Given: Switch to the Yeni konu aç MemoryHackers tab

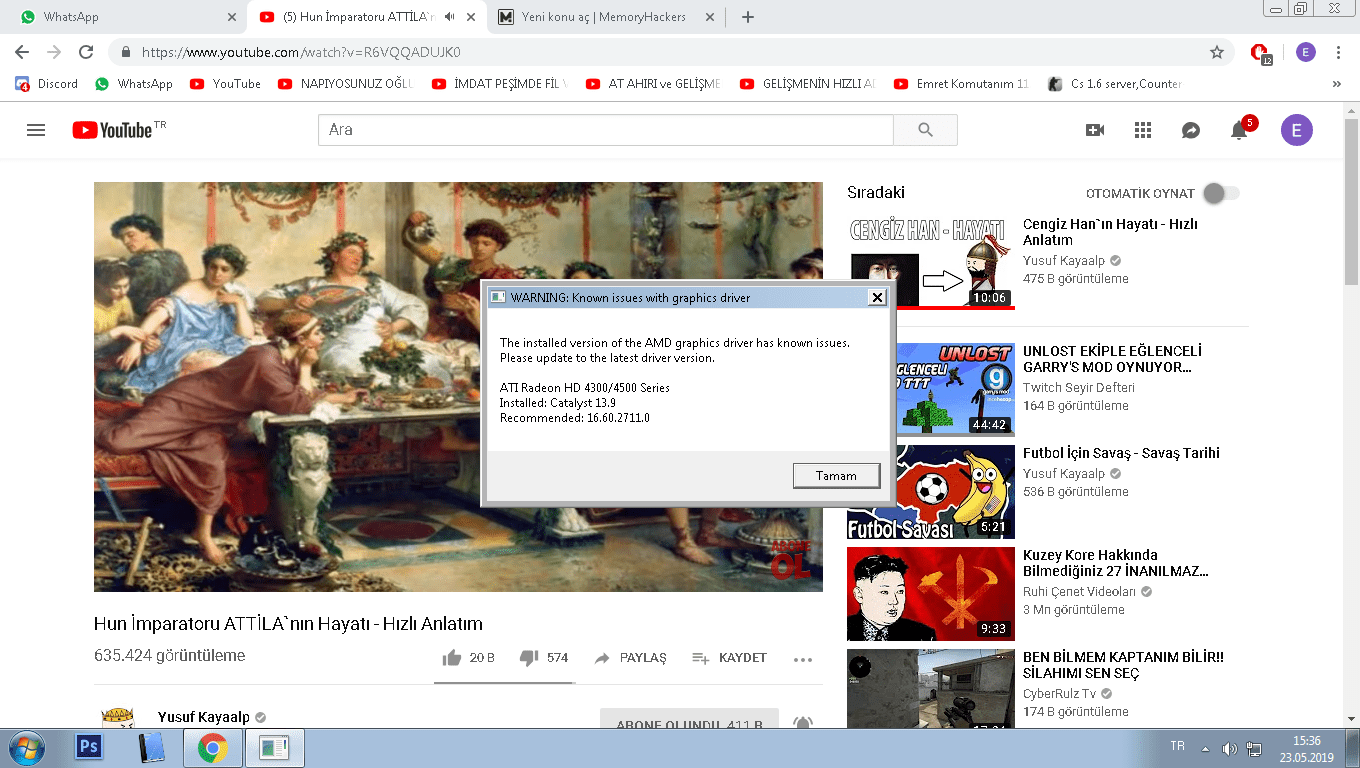Looking at the screenshot, I should pyautogui.click(x=605, y=17).
